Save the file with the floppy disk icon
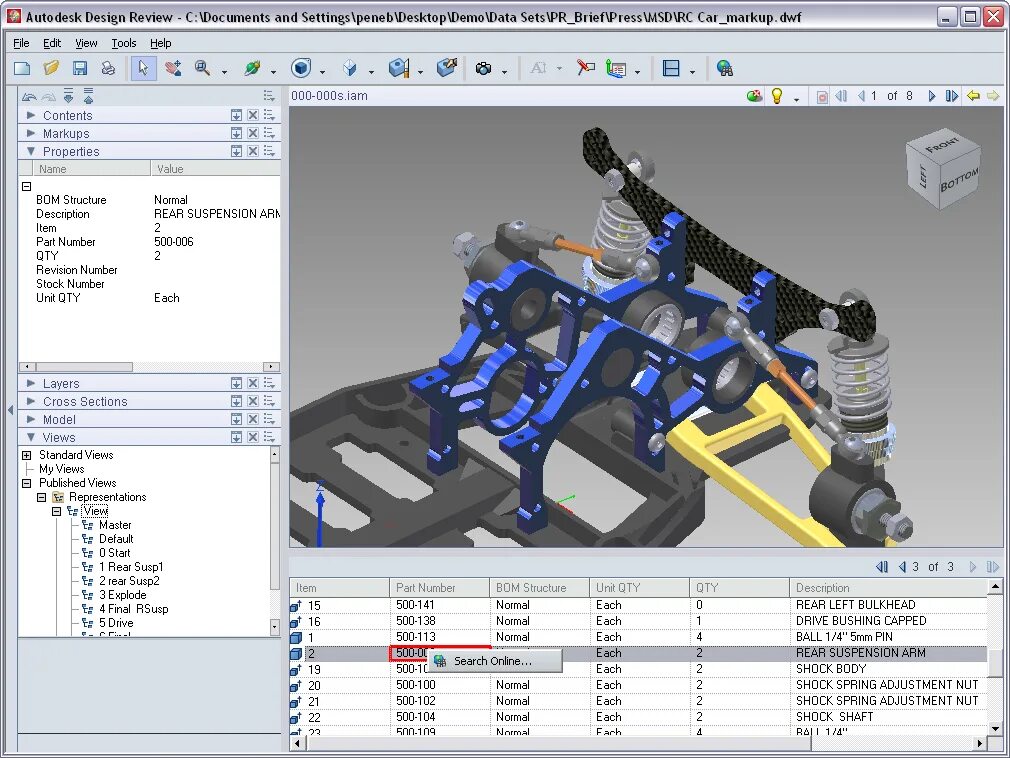 tap(80, 68)
